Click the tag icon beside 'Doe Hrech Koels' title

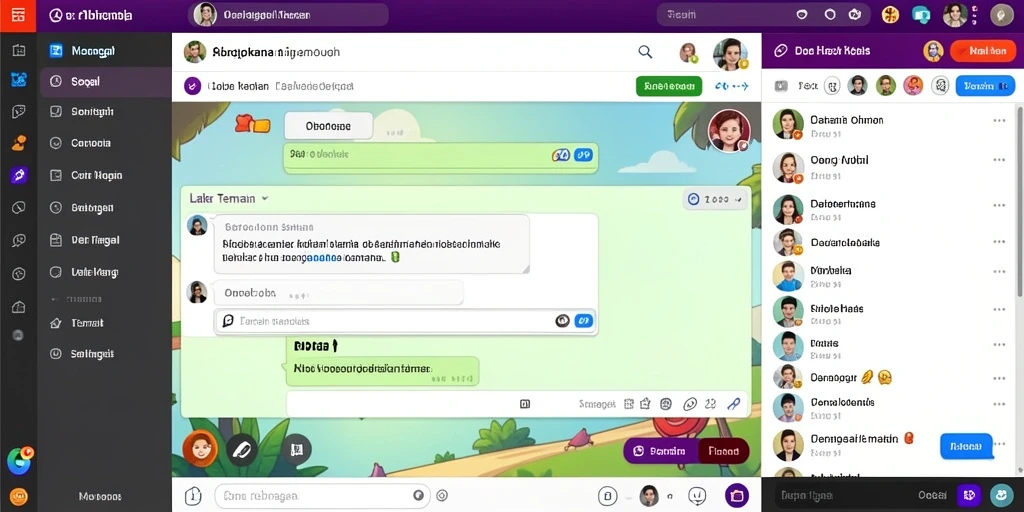click(779, 51)
